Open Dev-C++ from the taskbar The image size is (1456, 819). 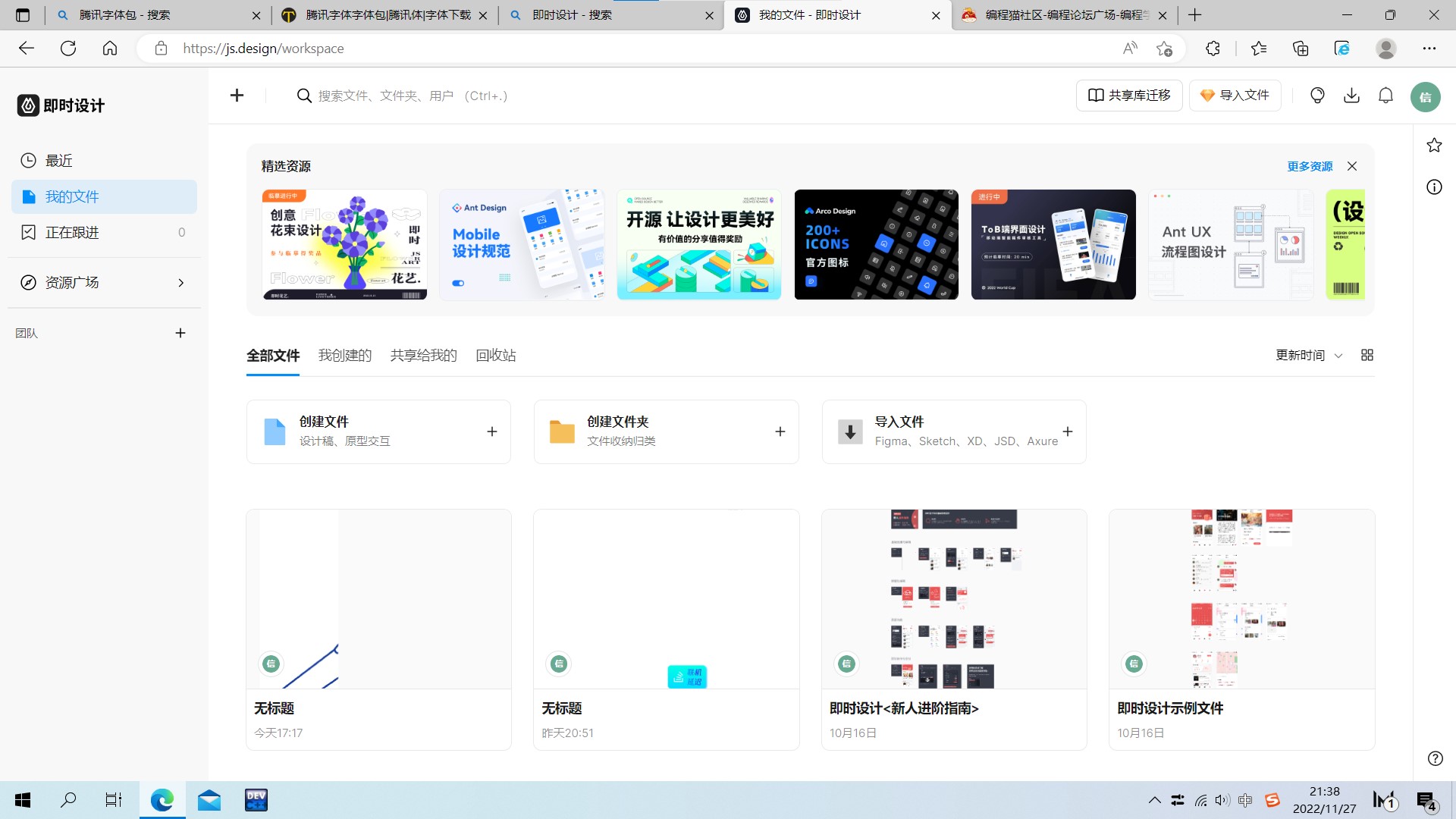coord(256,800)
